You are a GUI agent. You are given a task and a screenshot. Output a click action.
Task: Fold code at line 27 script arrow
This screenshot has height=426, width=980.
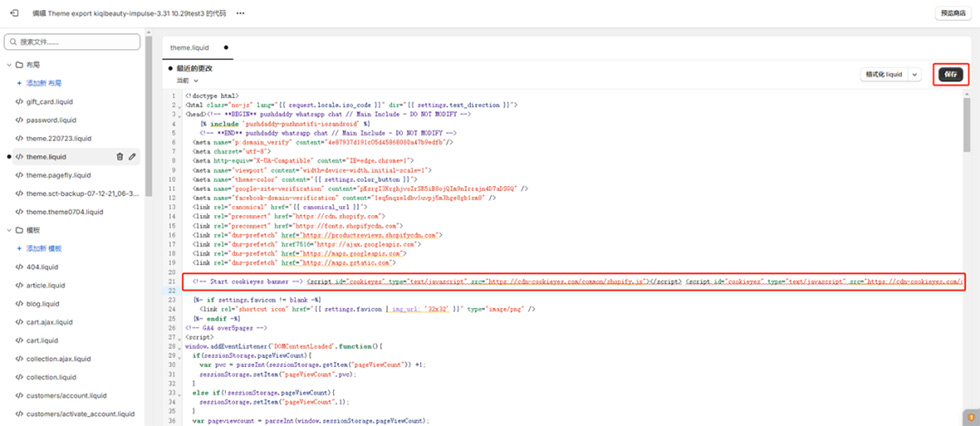tap(181, 337)
